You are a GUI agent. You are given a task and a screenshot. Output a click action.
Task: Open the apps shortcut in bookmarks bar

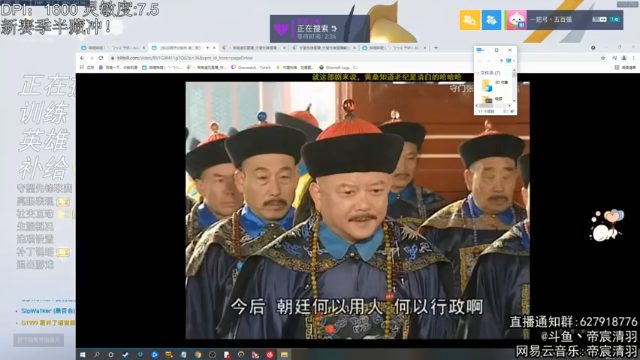point(87,67)
